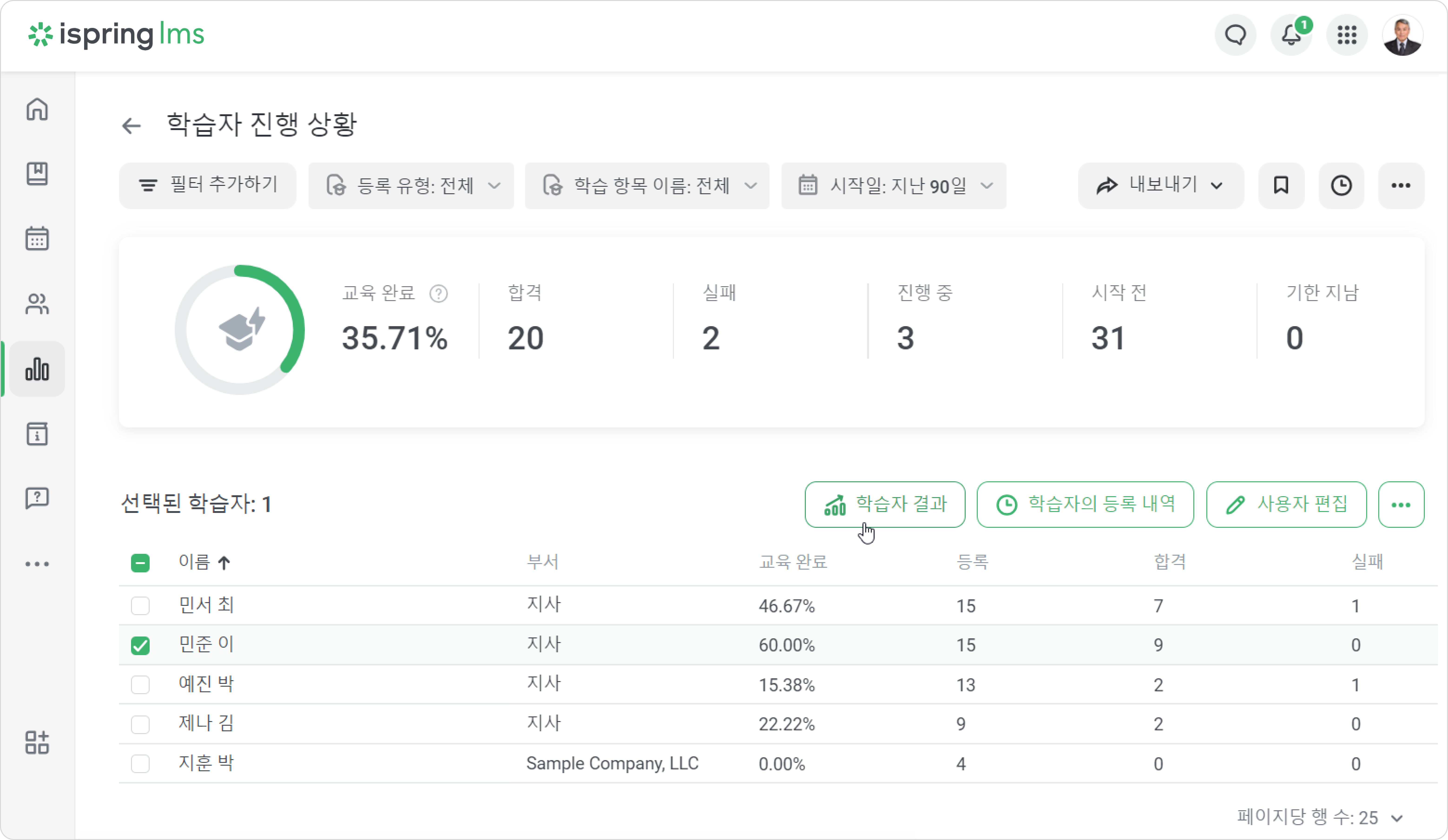Viewport: 1448px width, 840px height.
Task: Check the box for 민서 최
Action: [x=140, y=606]
